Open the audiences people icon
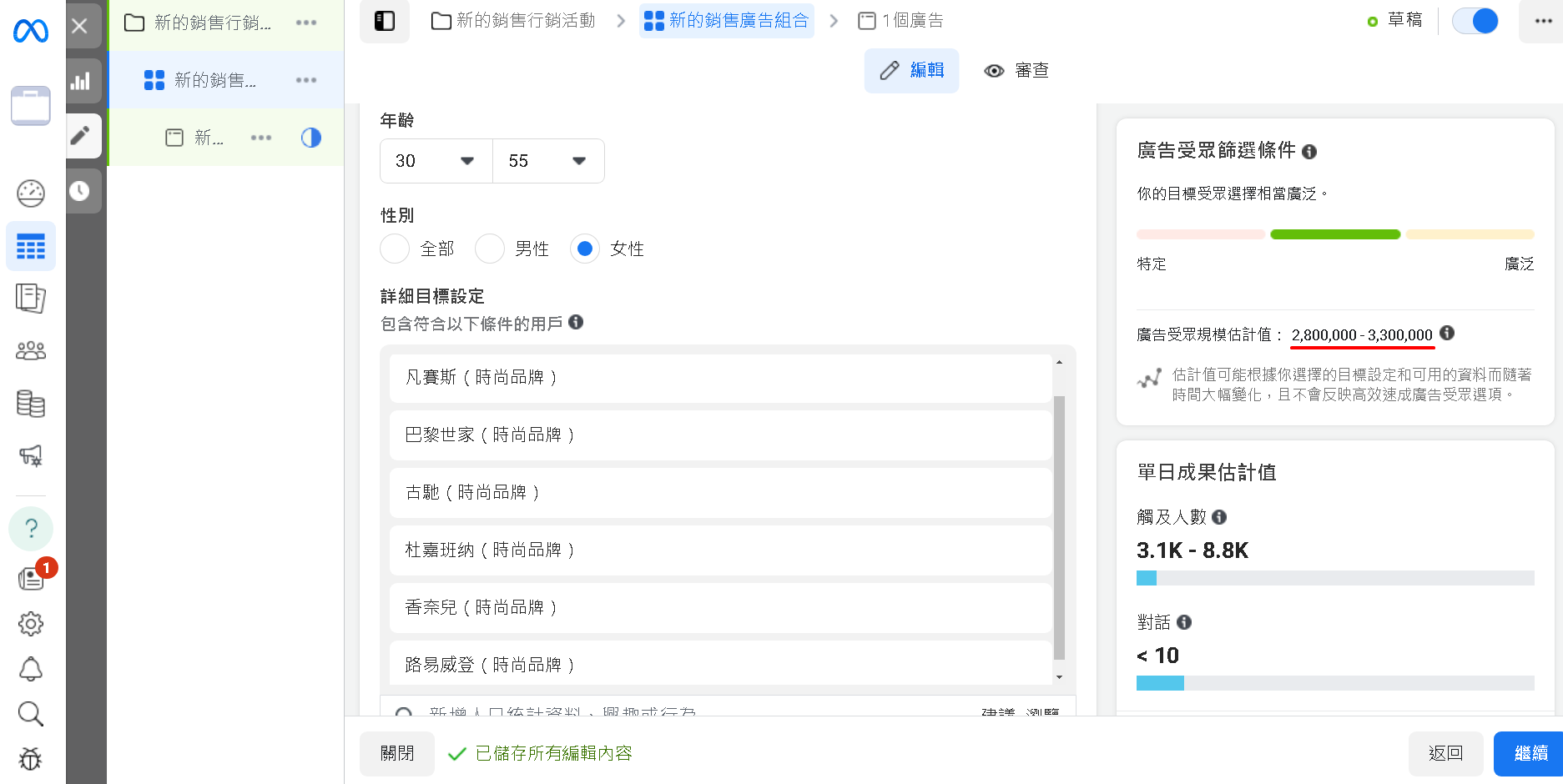This screenshot has height=784, width=1563. 31,350
